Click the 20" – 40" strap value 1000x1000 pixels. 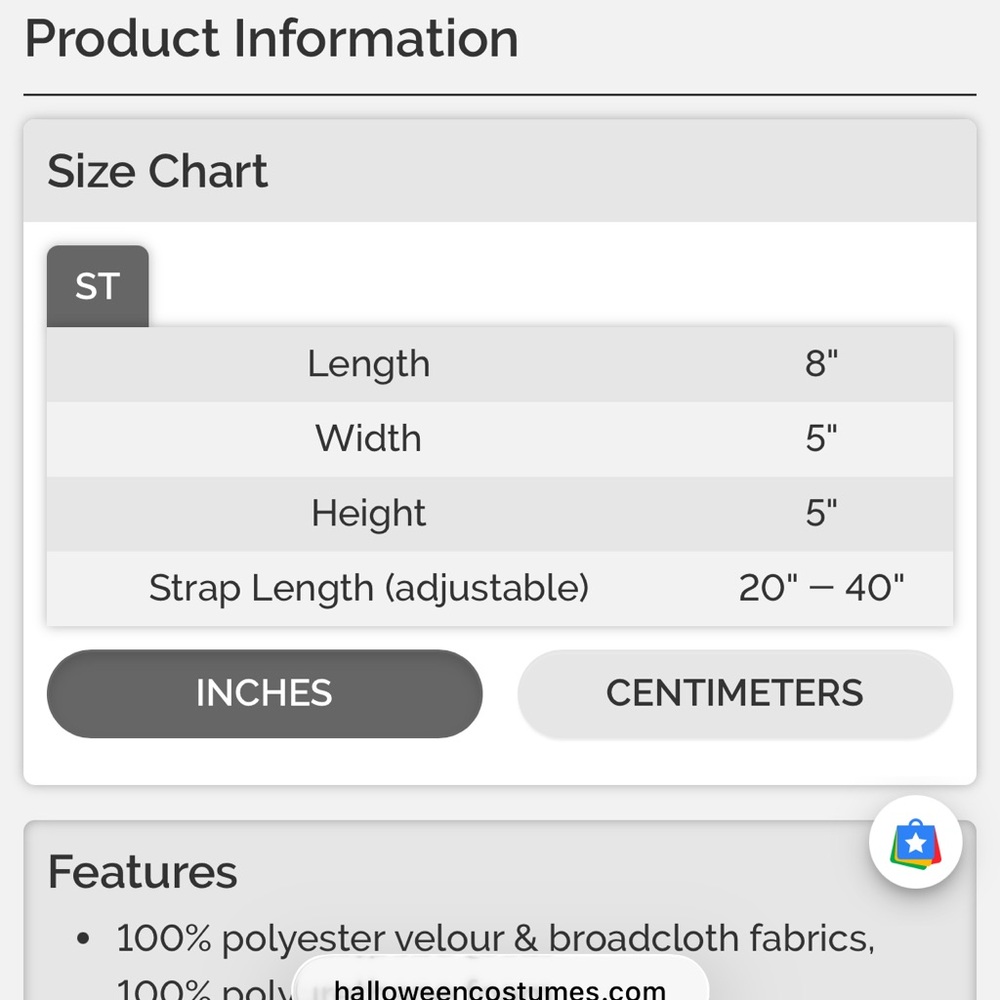pyautogui.click(x=821, y=588)
